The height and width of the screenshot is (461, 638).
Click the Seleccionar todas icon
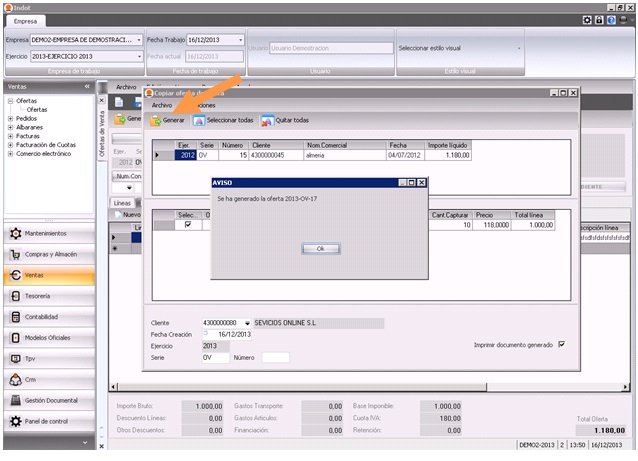(199, 120)
